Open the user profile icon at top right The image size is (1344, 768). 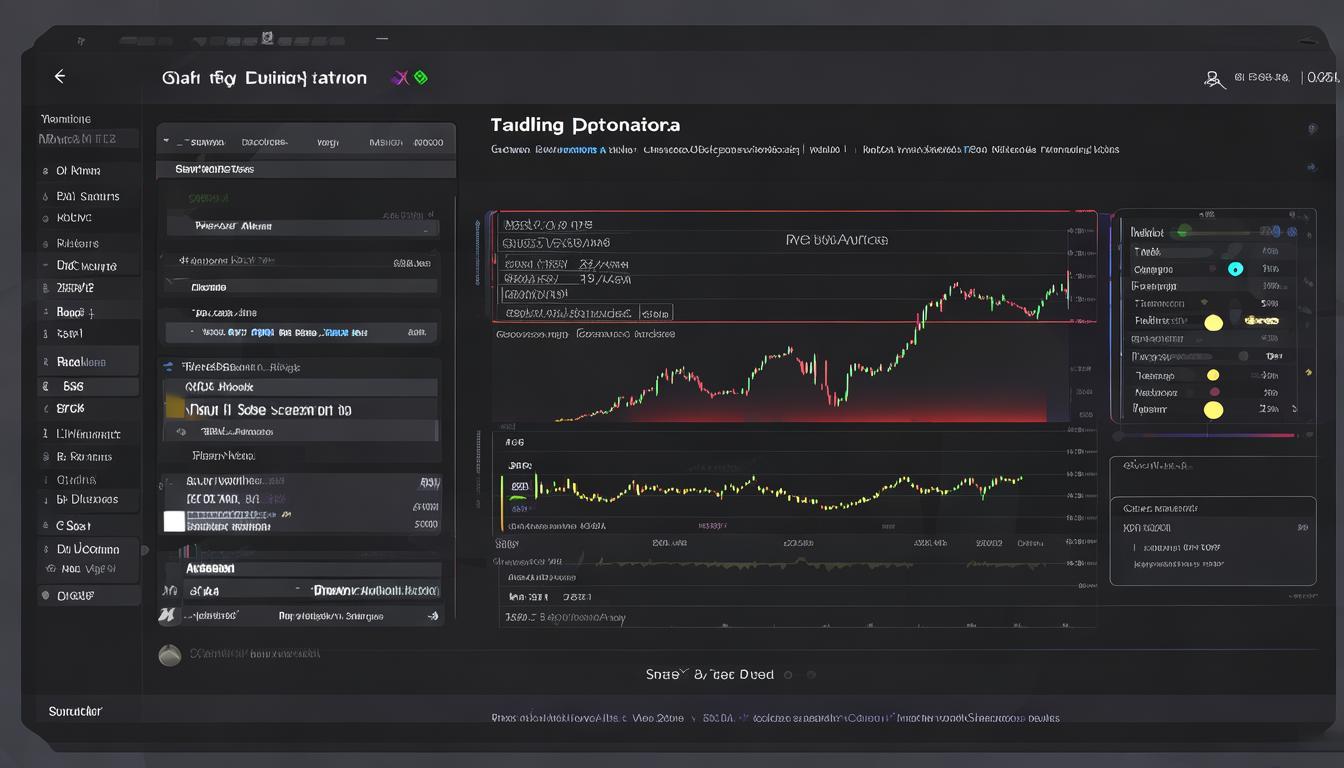click(x=1214, y=79)
